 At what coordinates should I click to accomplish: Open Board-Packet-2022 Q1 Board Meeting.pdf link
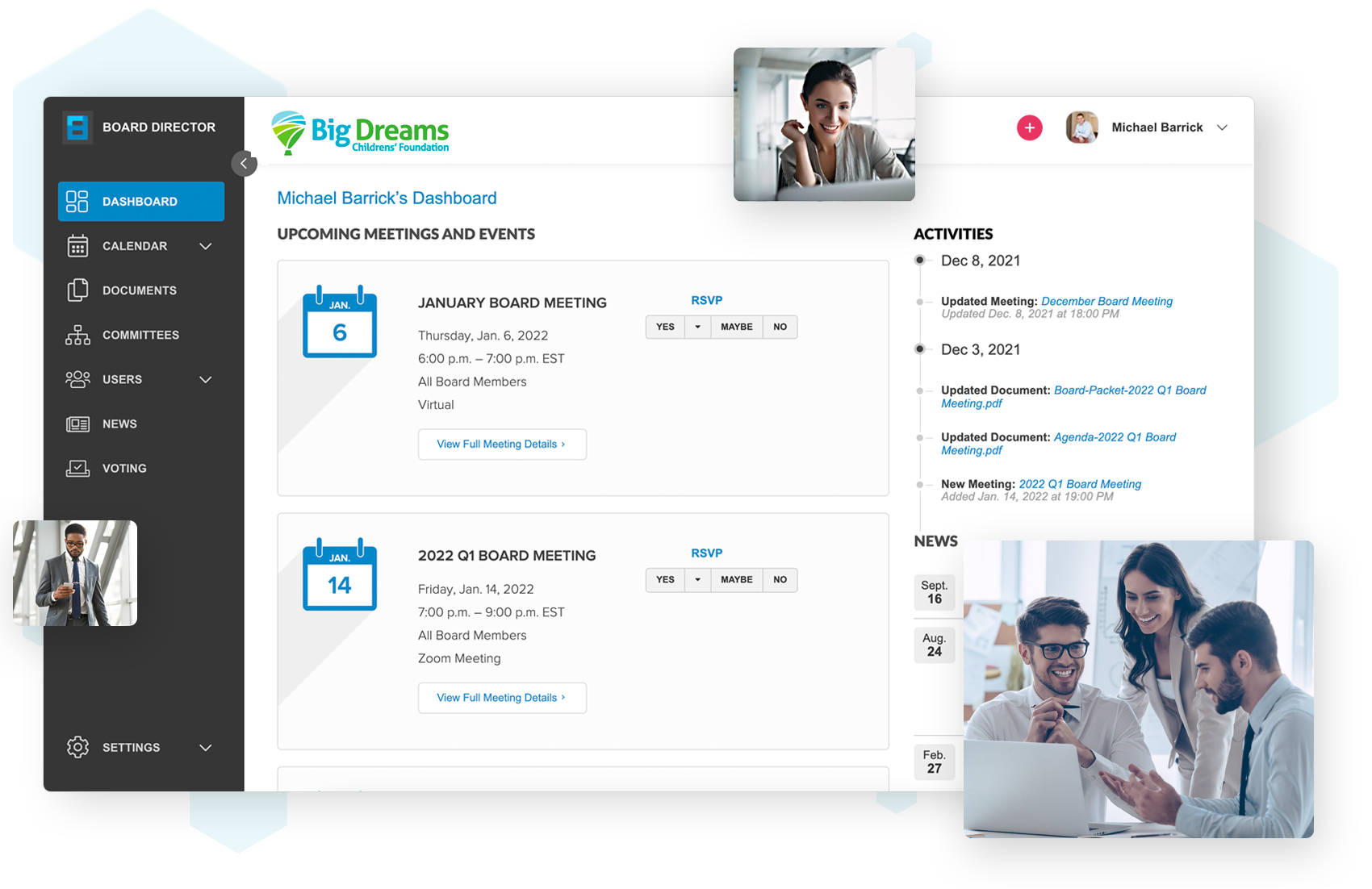tap(1073, 397)
